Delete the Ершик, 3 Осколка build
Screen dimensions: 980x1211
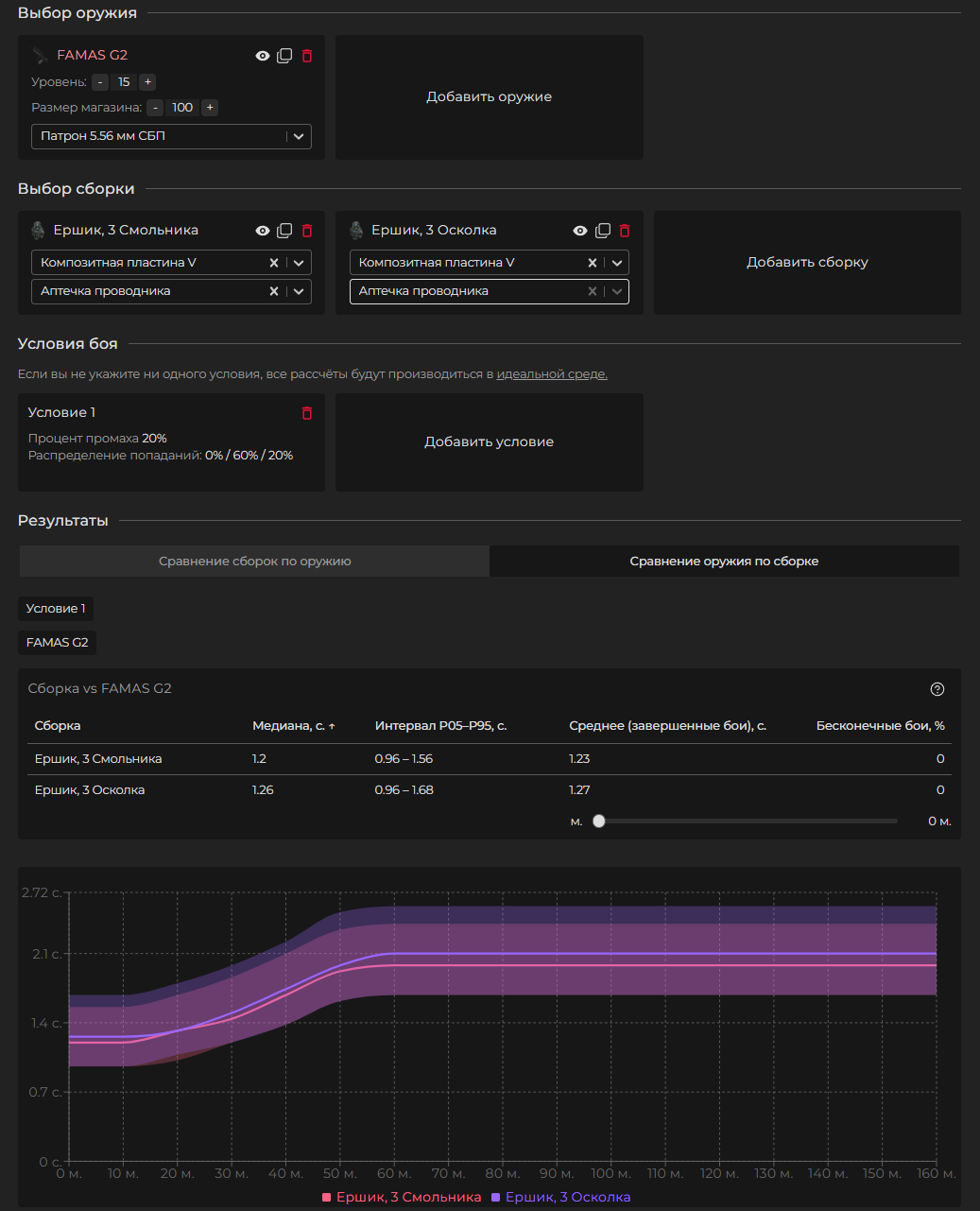click(x=625, y=231)
